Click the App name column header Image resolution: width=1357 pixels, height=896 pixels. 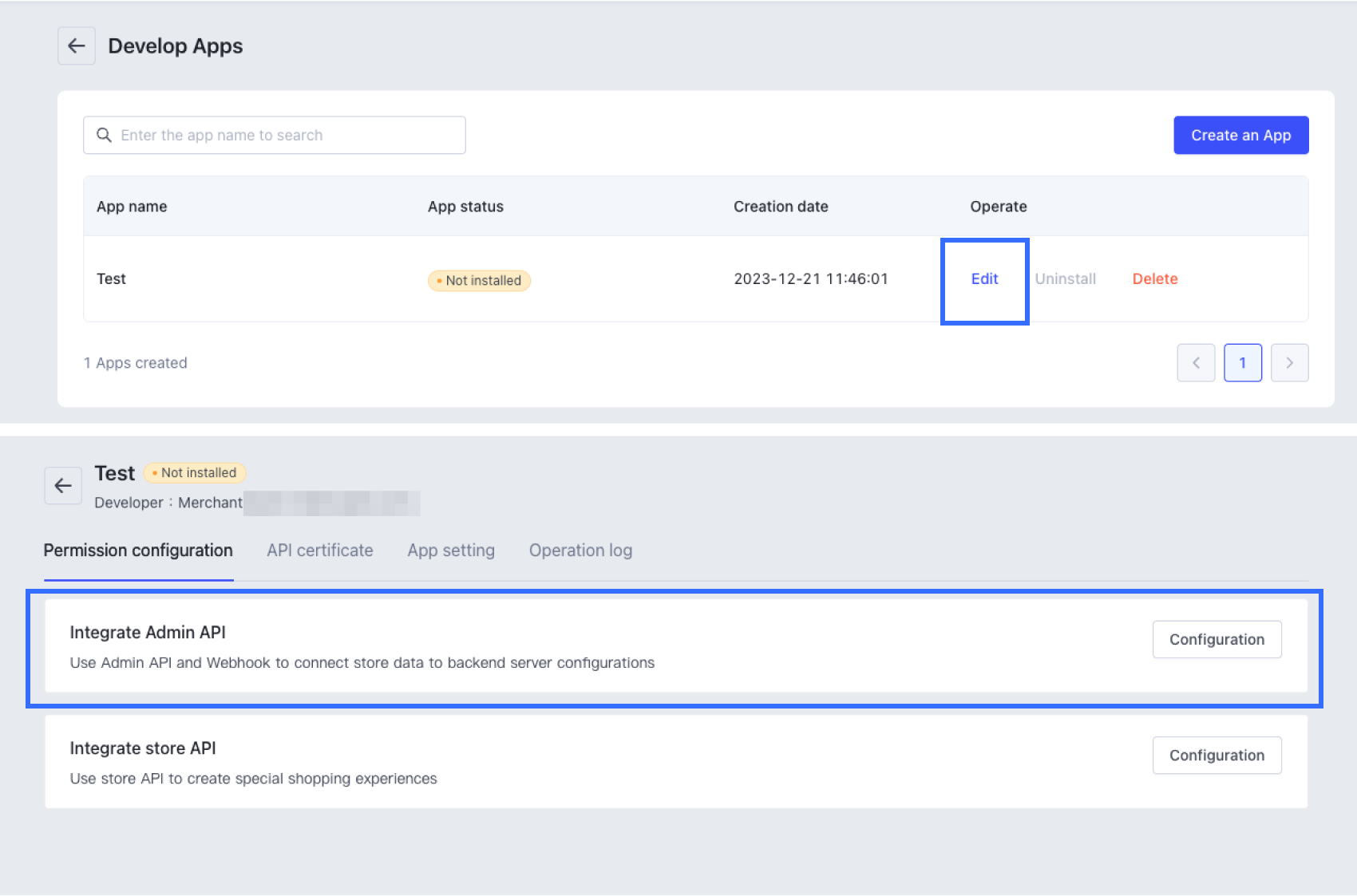click(x=131, y=206)
